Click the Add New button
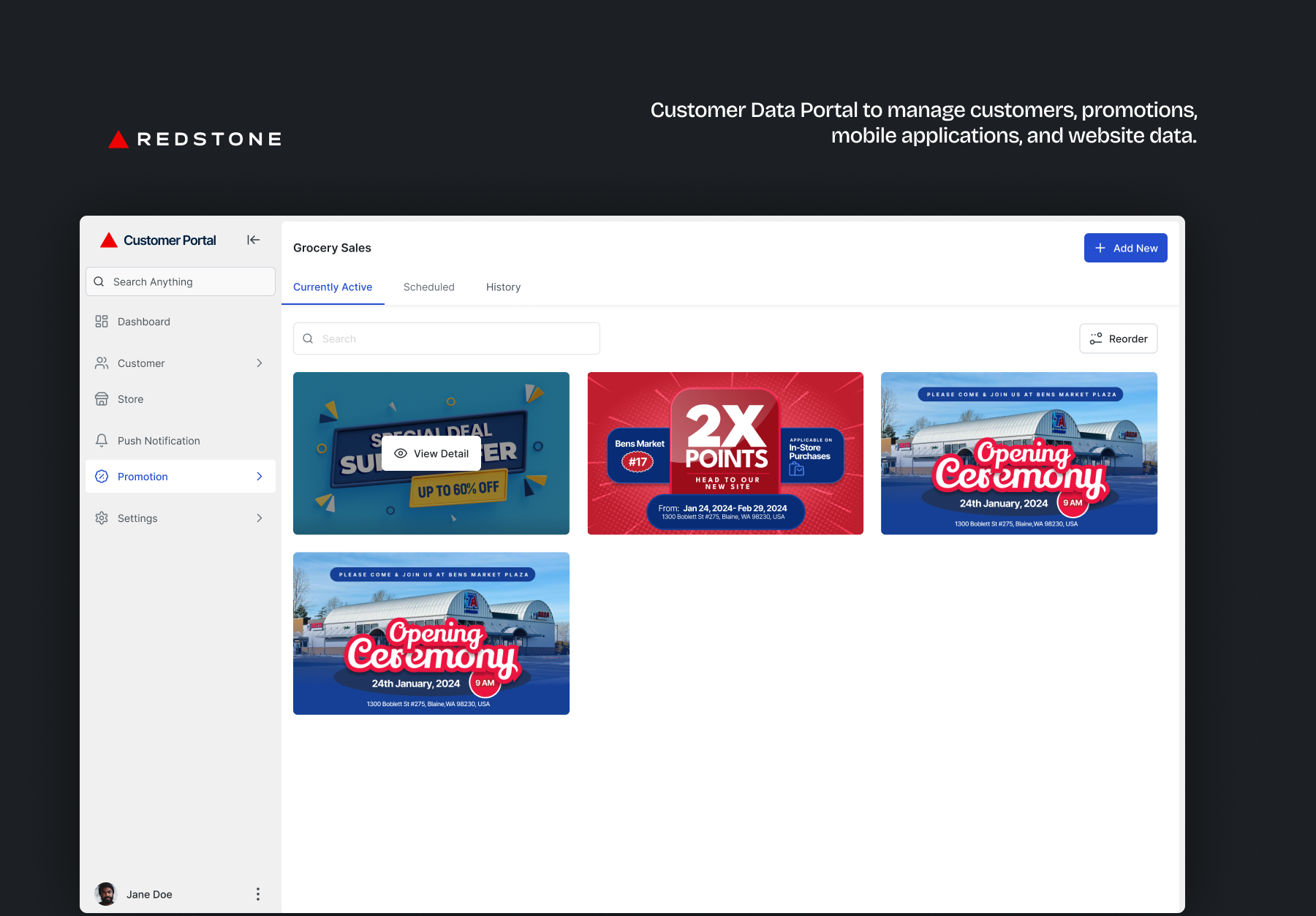1316x916 pixels. coord(1126,248)
